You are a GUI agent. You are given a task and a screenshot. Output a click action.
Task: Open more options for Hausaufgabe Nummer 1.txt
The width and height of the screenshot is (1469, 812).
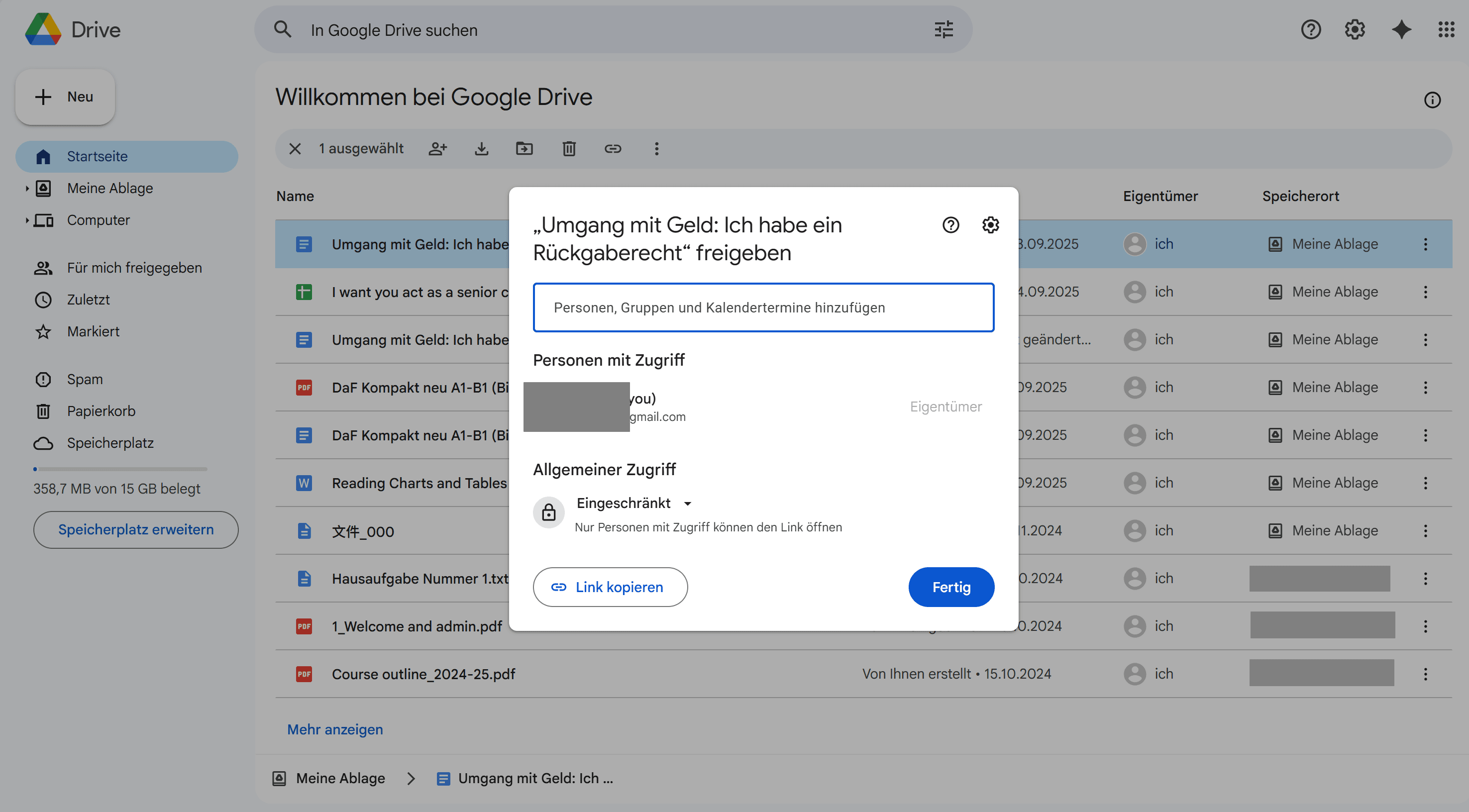pyautogui.click(x=1425, y=579)
